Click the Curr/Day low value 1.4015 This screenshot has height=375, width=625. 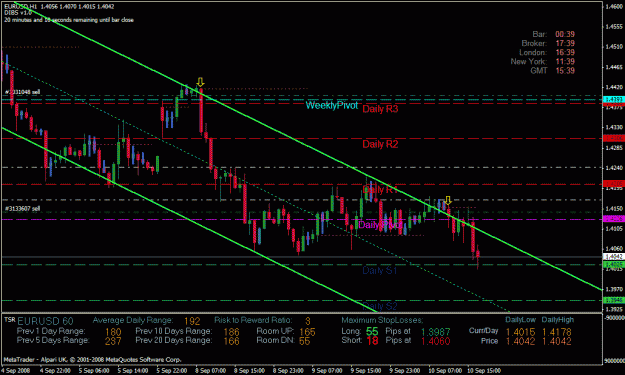[521, 332]
